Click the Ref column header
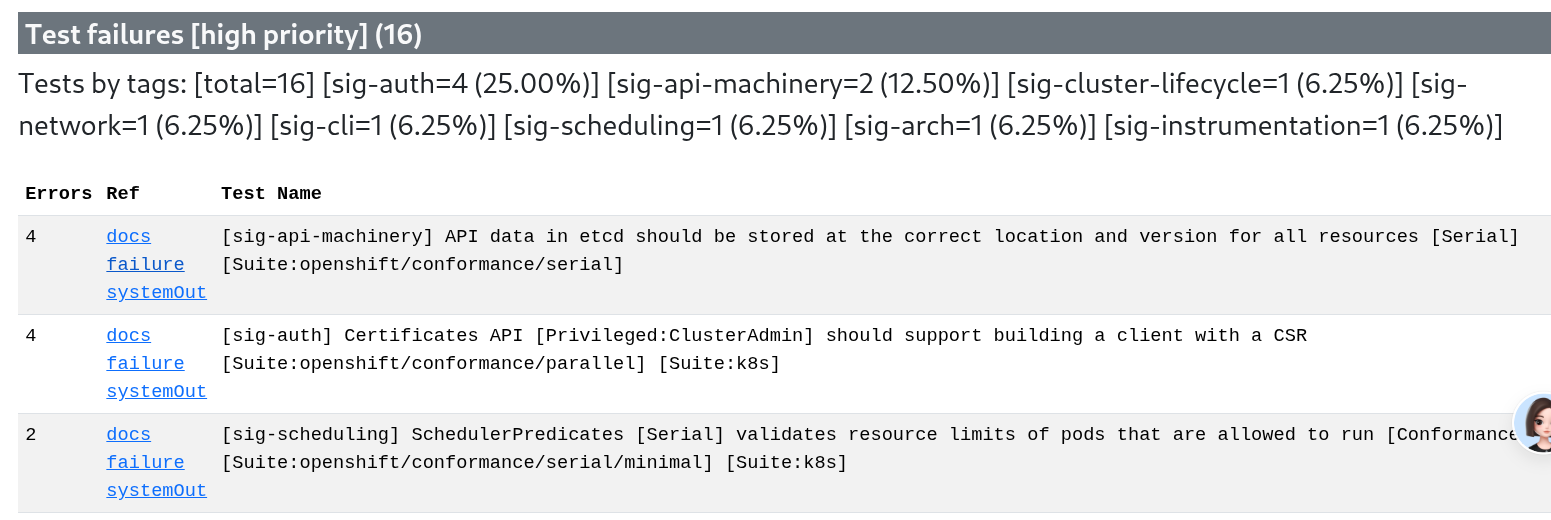 tap(122, 194)
